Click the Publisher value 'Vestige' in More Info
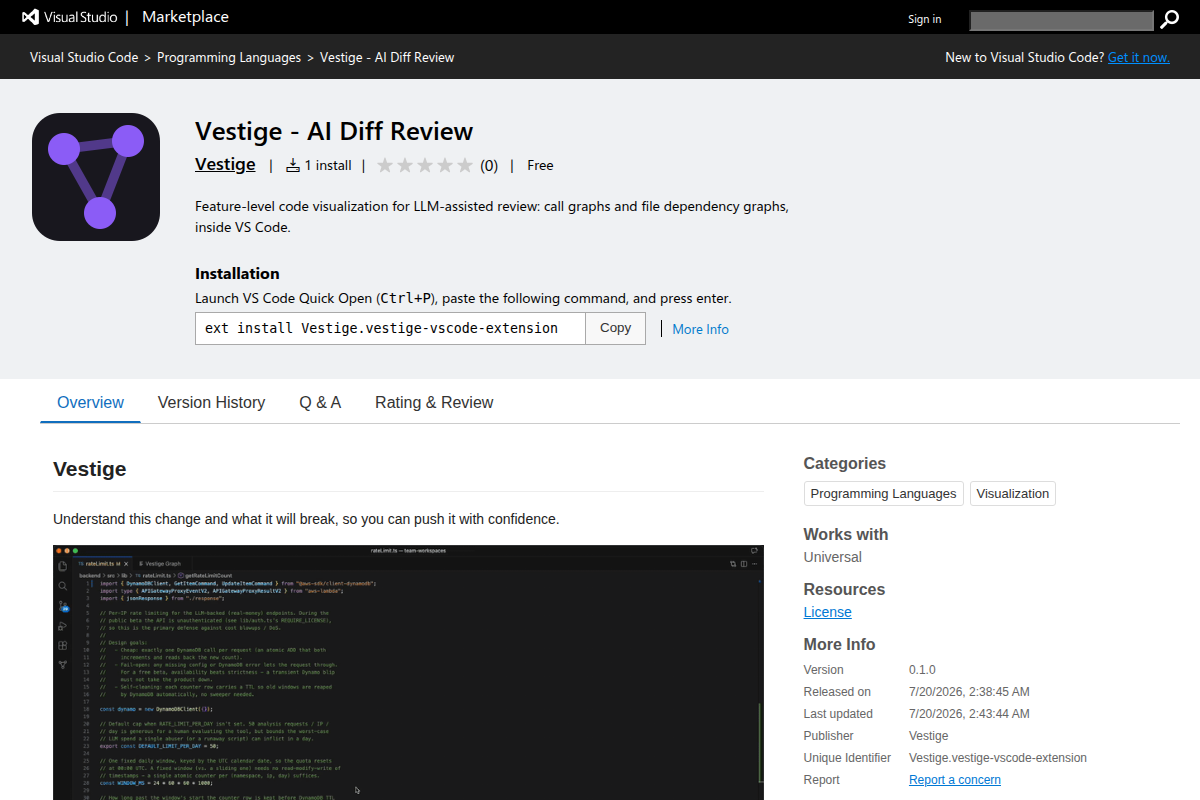Screen dimensions: 1200x800 (x=929, y=736)
